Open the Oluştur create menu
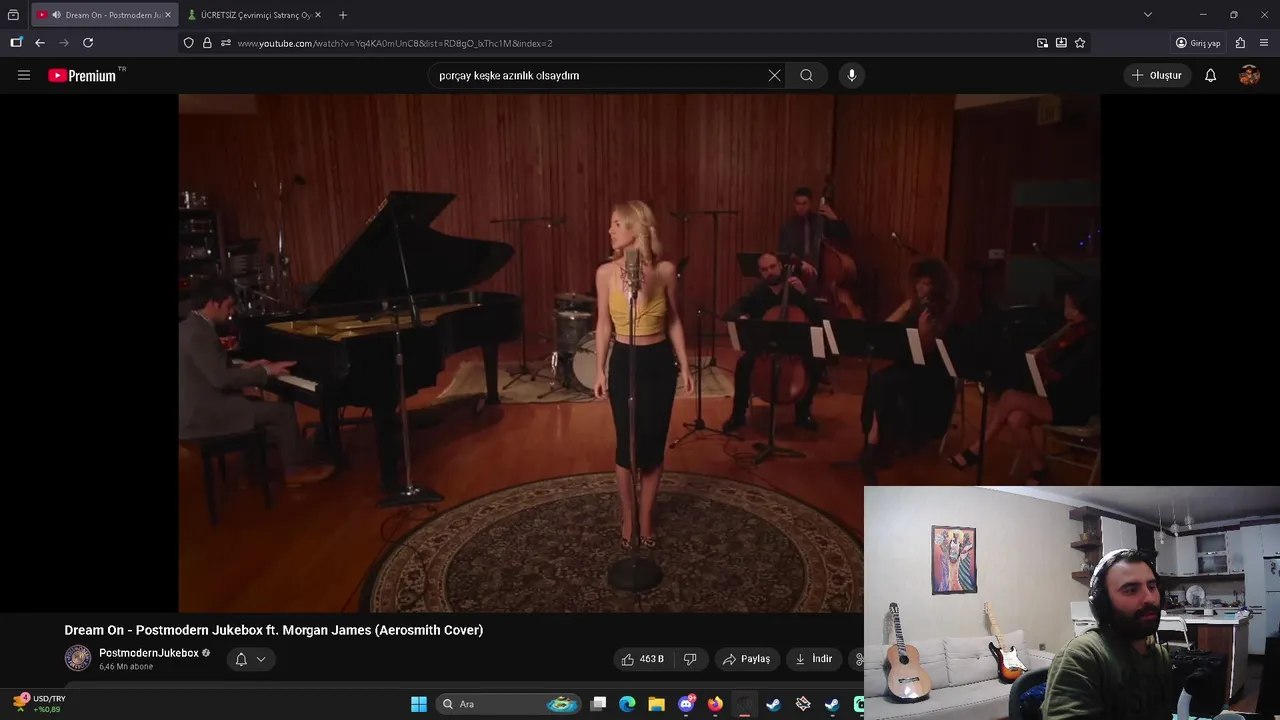The width and height of the screenshot is (1280, 720). 1157,75
